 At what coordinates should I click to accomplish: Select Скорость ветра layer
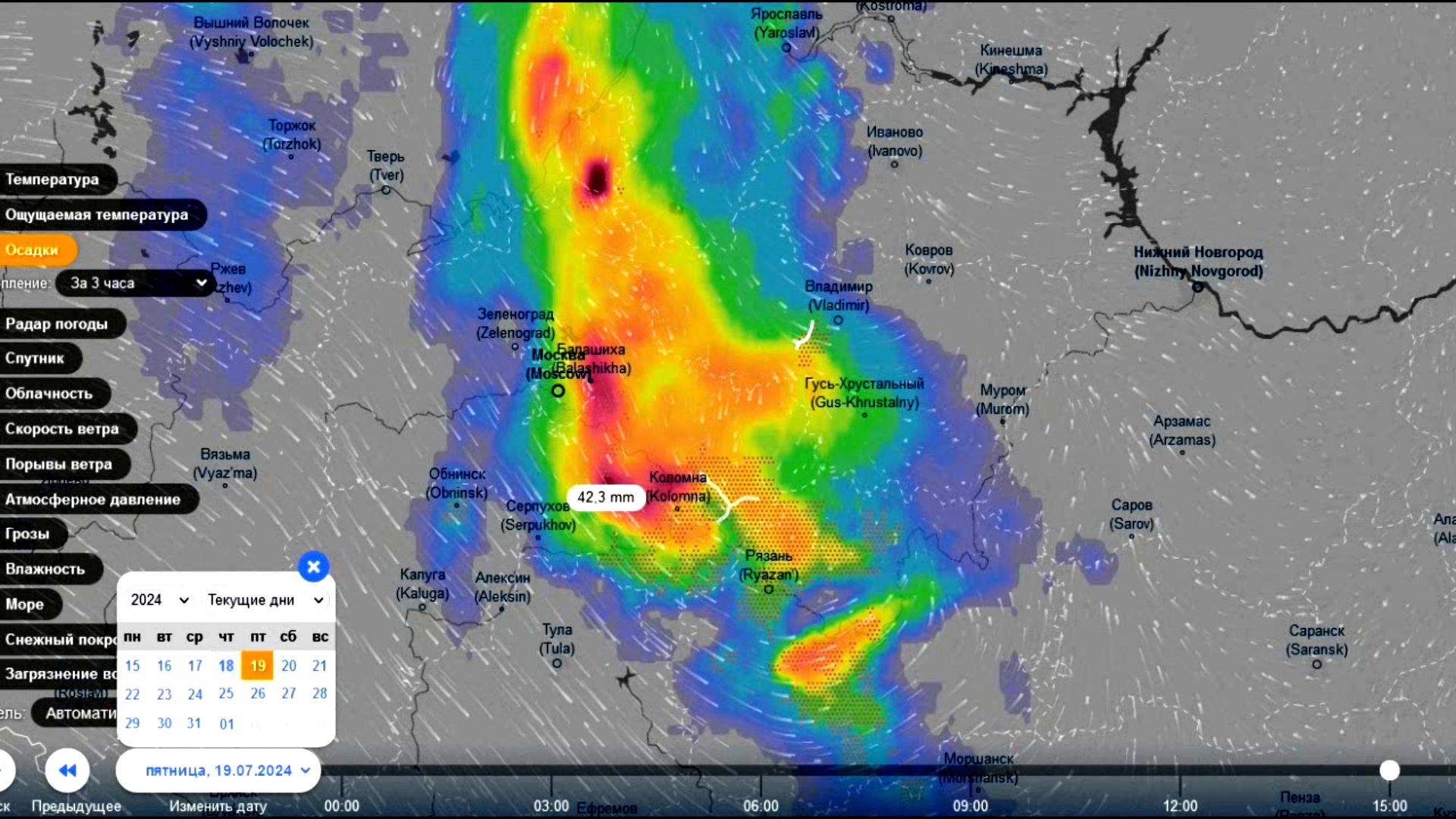pyautogui.click(x=63, y=429)
